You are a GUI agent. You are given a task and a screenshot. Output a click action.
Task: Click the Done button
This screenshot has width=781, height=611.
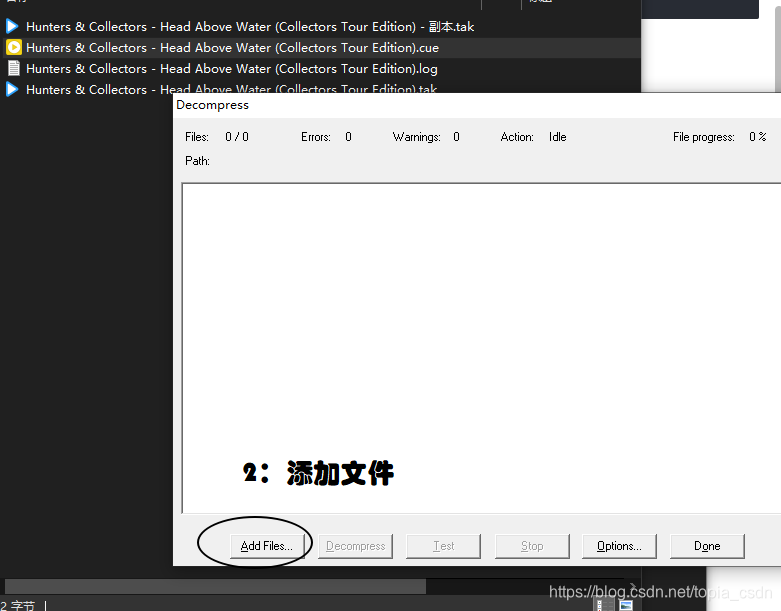point(707,546)
